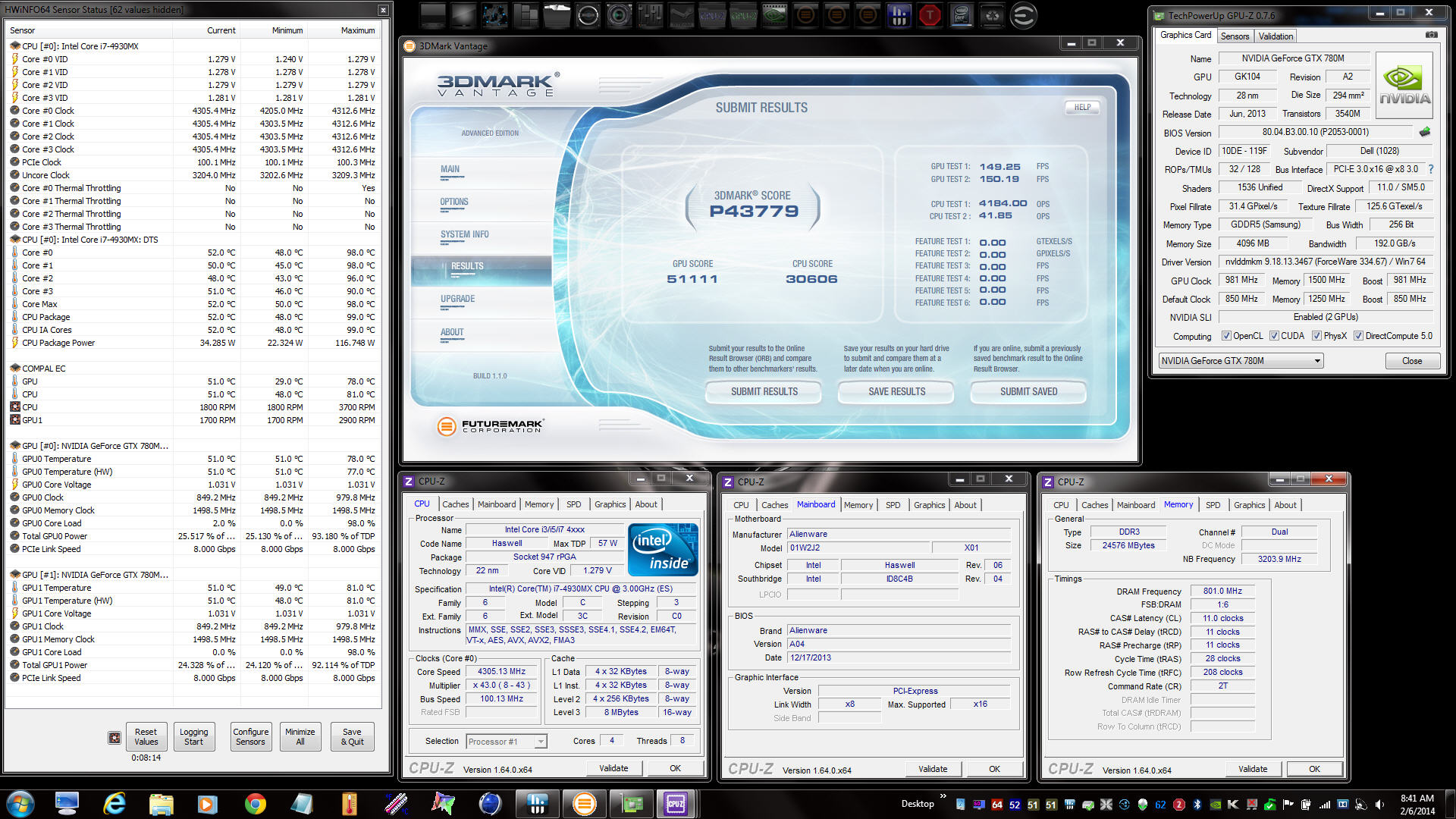Viewport: 1456px width, 819px height.
Task: Launch the camera lens icon in top dock
Action: pyautogui.click(x=619, y=15)
